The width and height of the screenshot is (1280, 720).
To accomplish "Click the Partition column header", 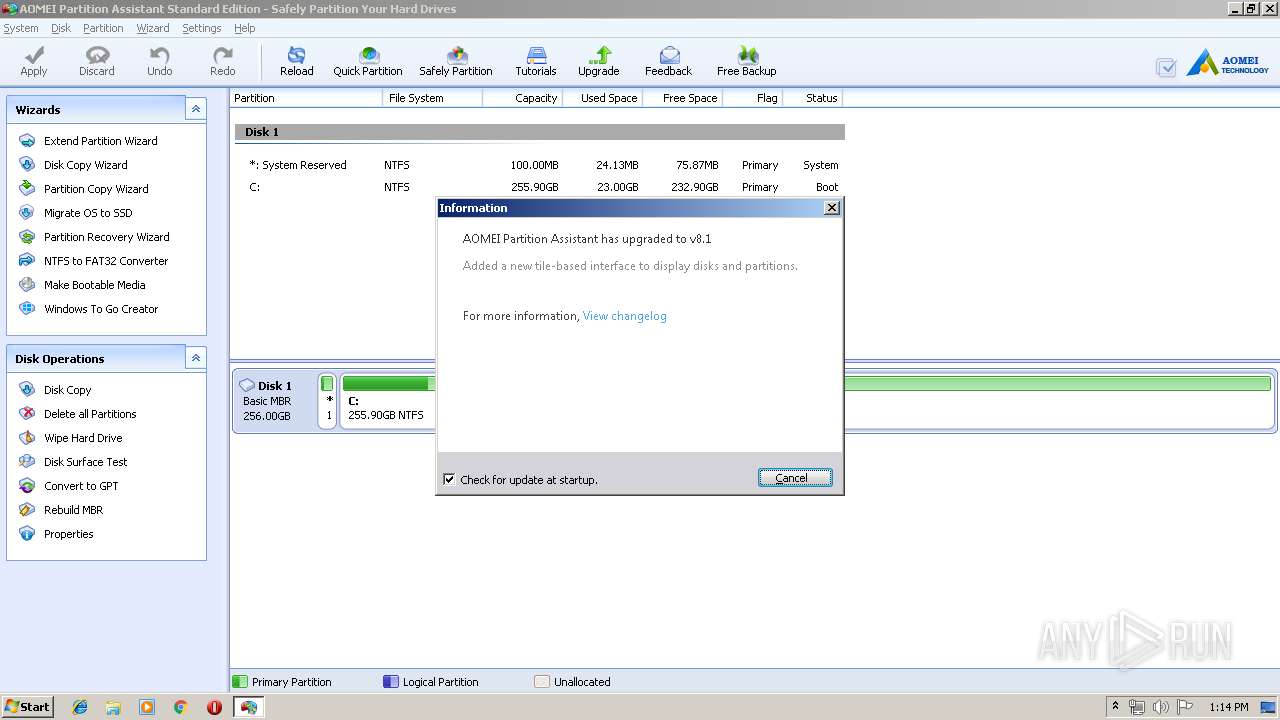I will (x=306, y=98).
